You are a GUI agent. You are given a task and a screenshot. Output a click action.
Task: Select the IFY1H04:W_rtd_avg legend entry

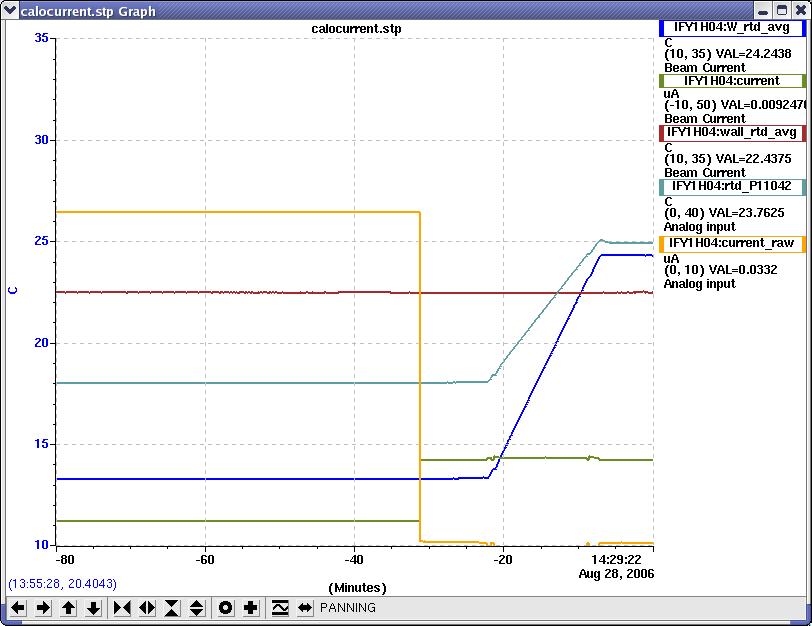pyautogui.click(x=732, y=28)
